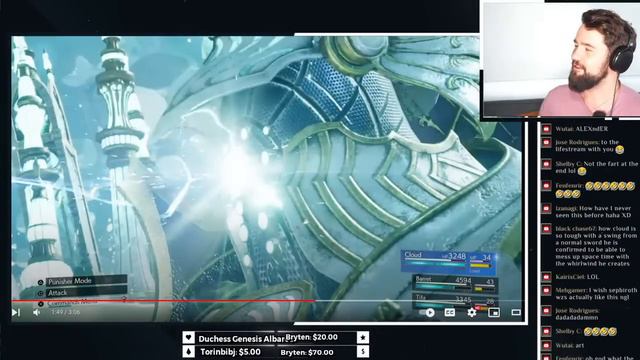Viewport: 640px width, 360px height.
Task: Select the chat message 'to the lifestream with you'
Action: (590, 146)
